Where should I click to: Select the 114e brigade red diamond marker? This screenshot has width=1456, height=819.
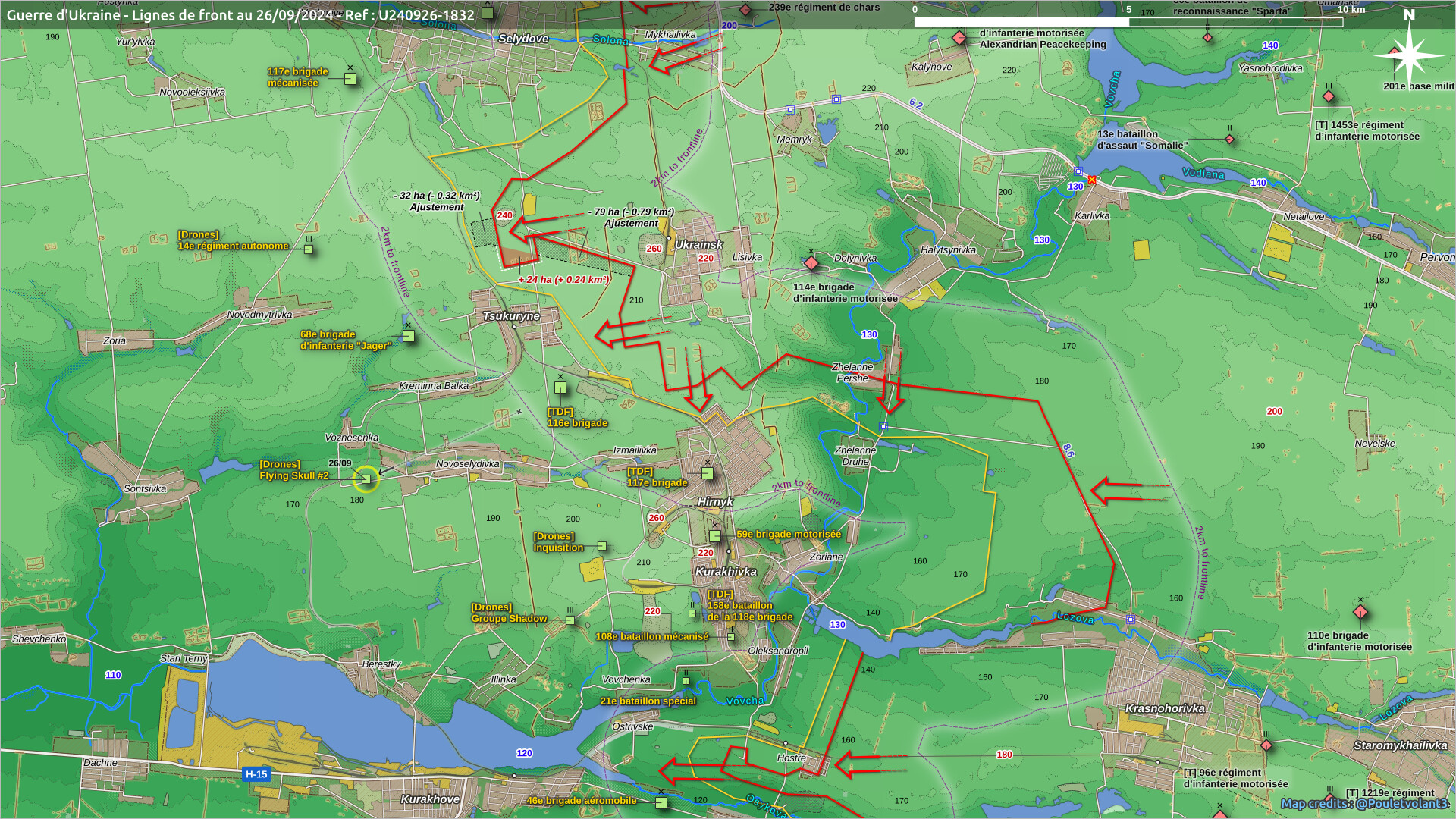pyautogui.click(x=811, y=263)
